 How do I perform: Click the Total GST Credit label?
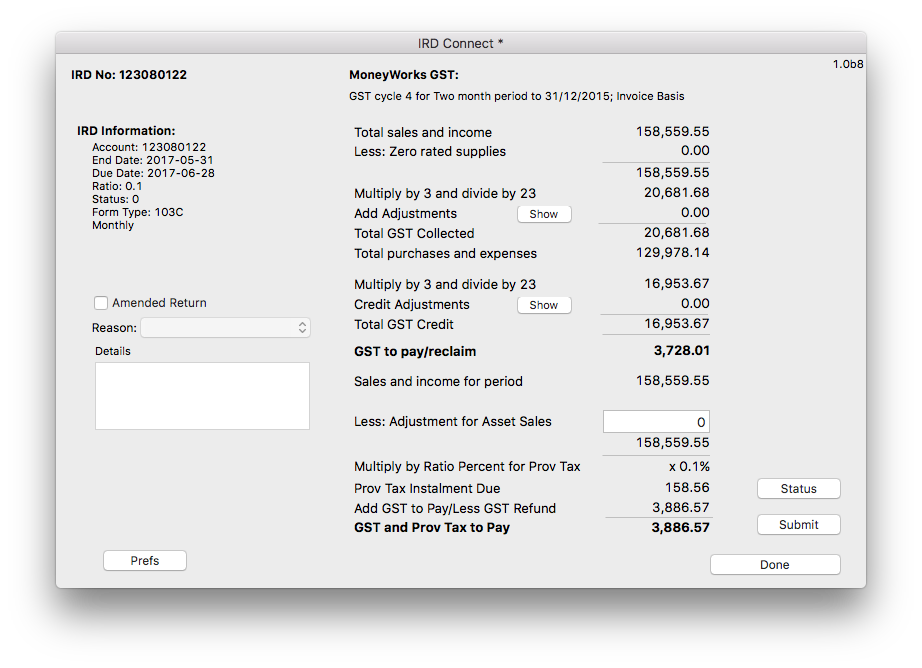[404, 325]
